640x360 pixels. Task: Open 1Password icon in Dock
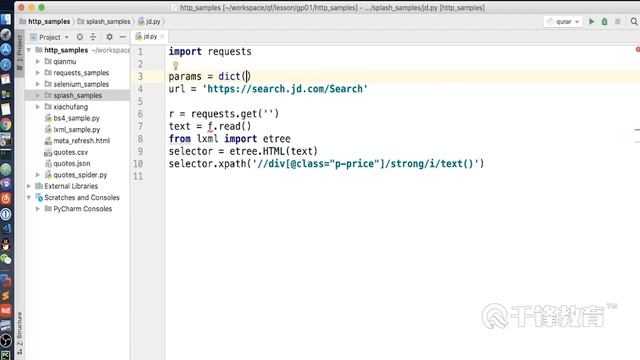tap(6, 214)
